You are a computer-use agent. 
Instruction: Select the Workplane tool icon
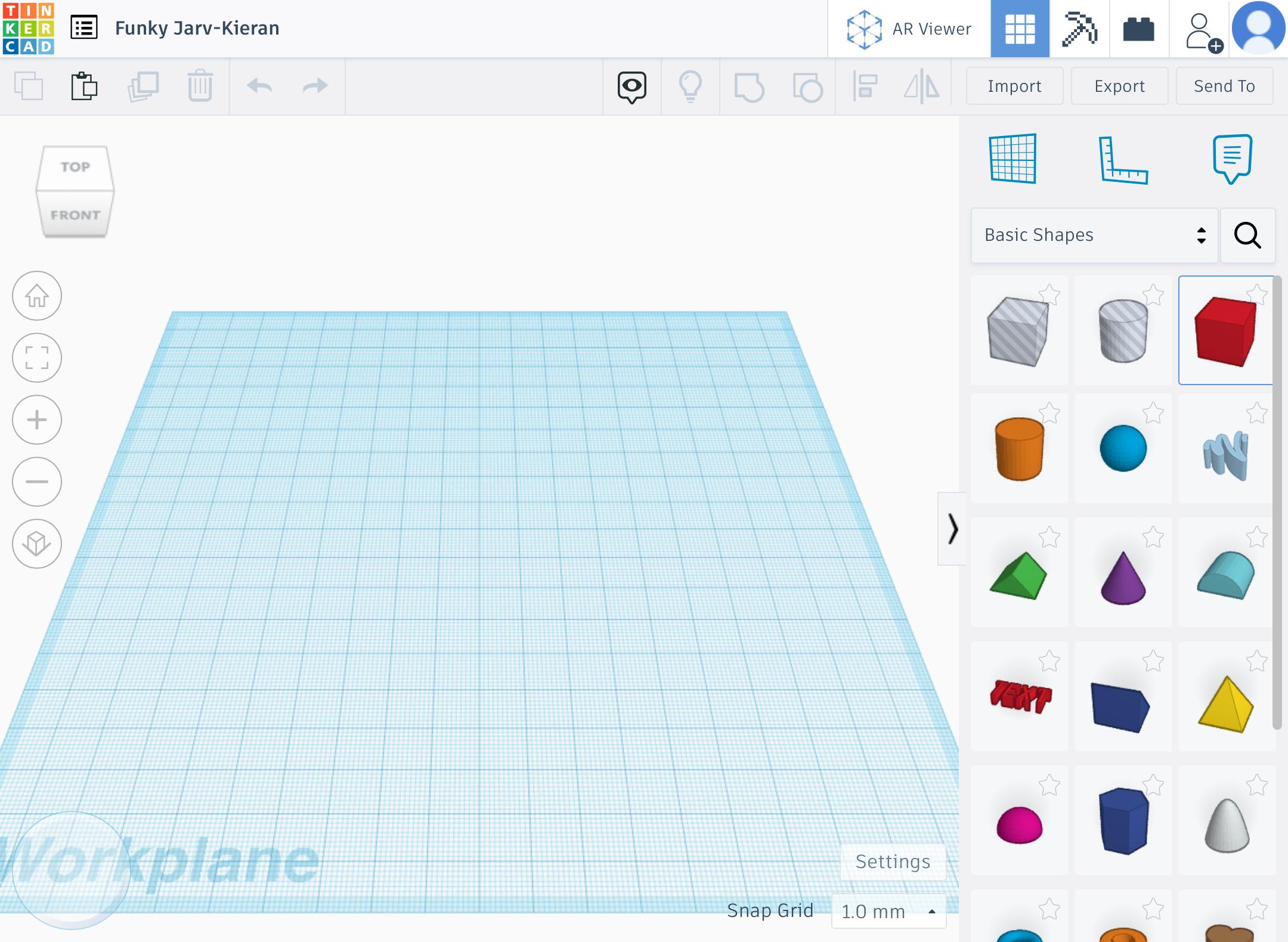1013,159
